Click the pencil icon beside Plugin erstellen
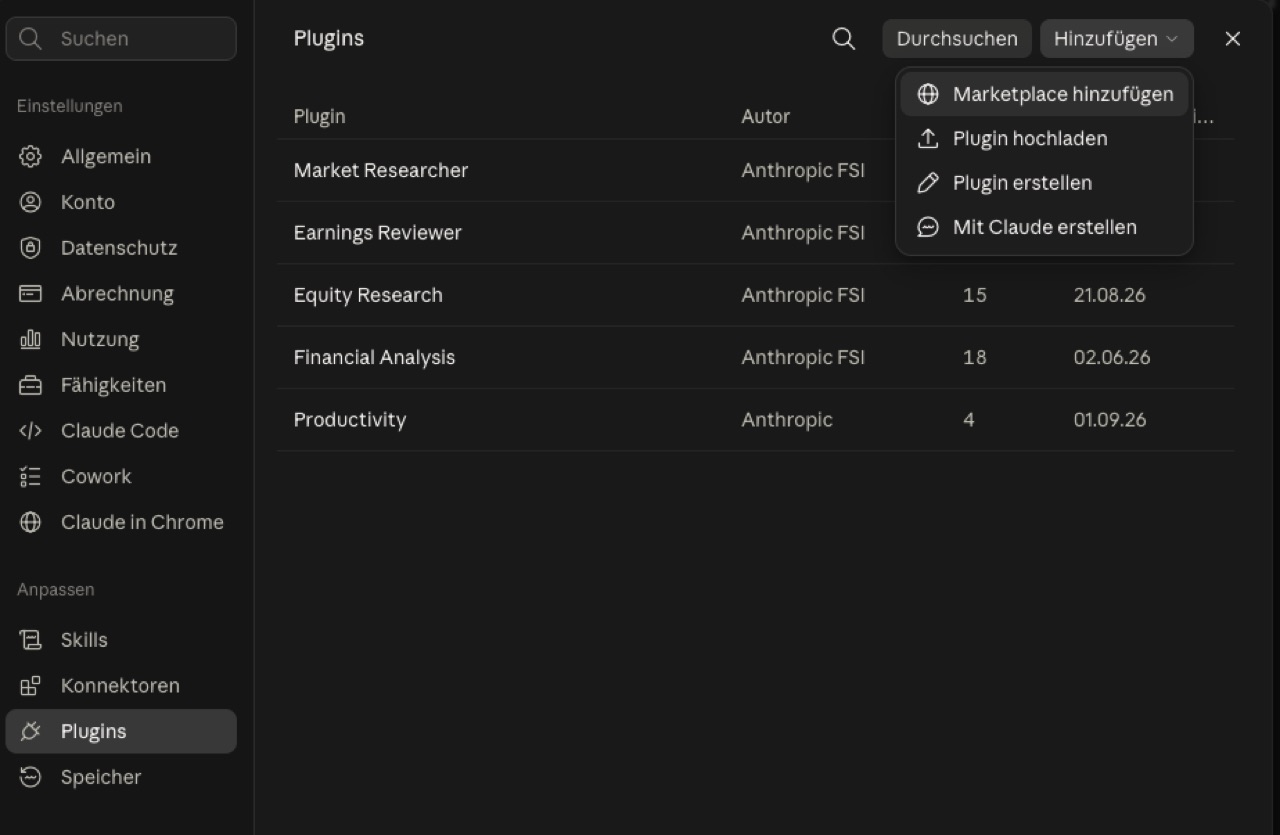 928,183
